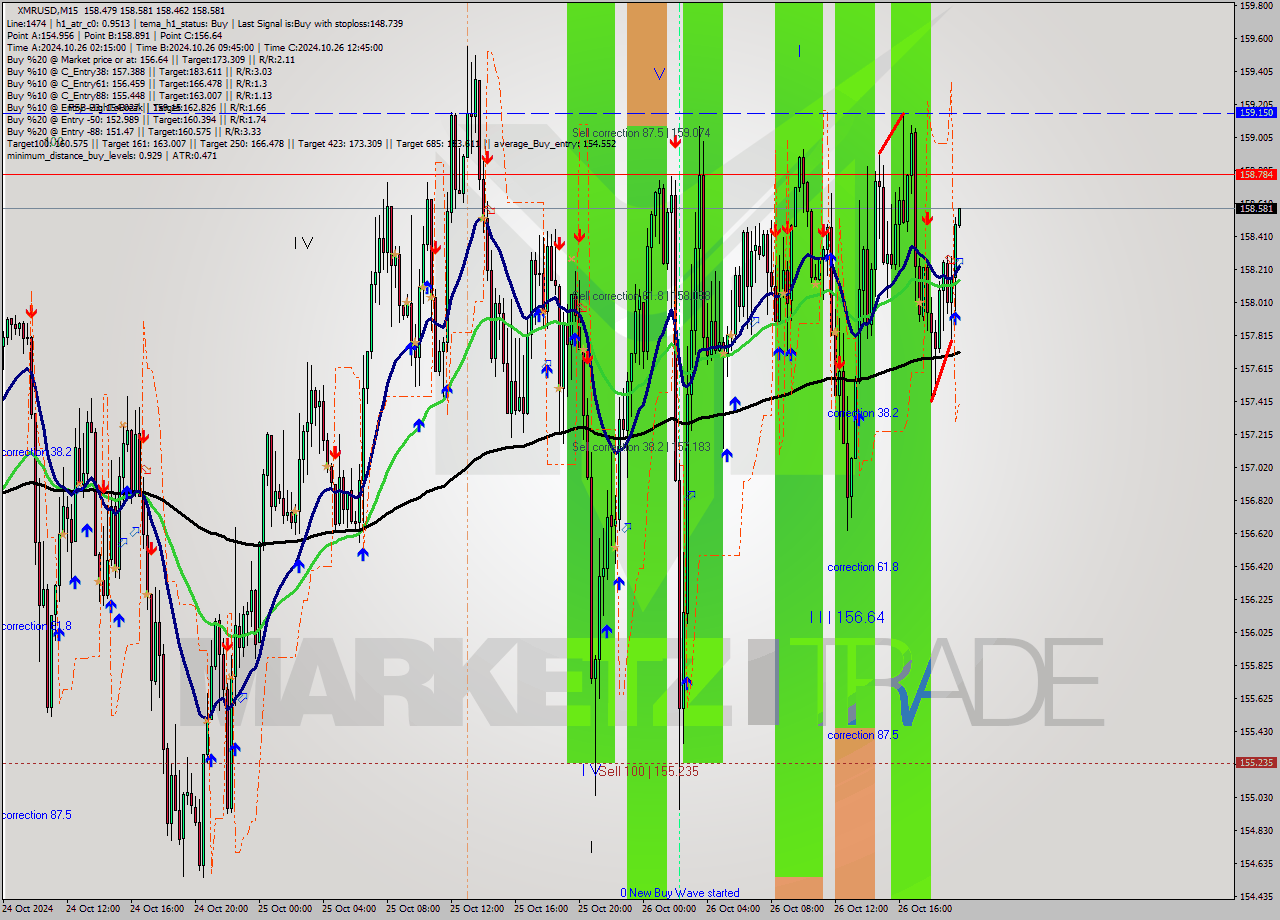Click the 'Time A:2024.10.26 02:15:00' line
Screen dimensions: 1280x920
point(66,47)
